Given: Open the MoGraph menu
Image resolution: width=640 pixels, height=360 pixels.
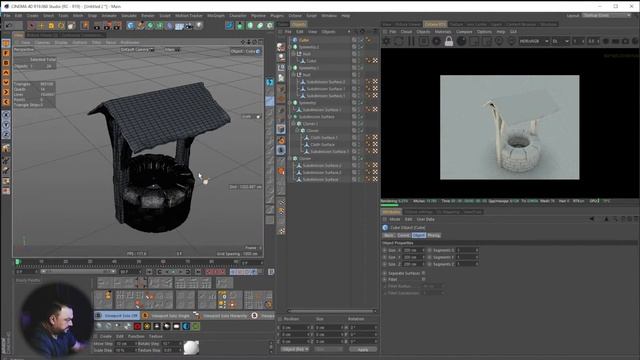Looking at the screenshot, I should point(216,16).
